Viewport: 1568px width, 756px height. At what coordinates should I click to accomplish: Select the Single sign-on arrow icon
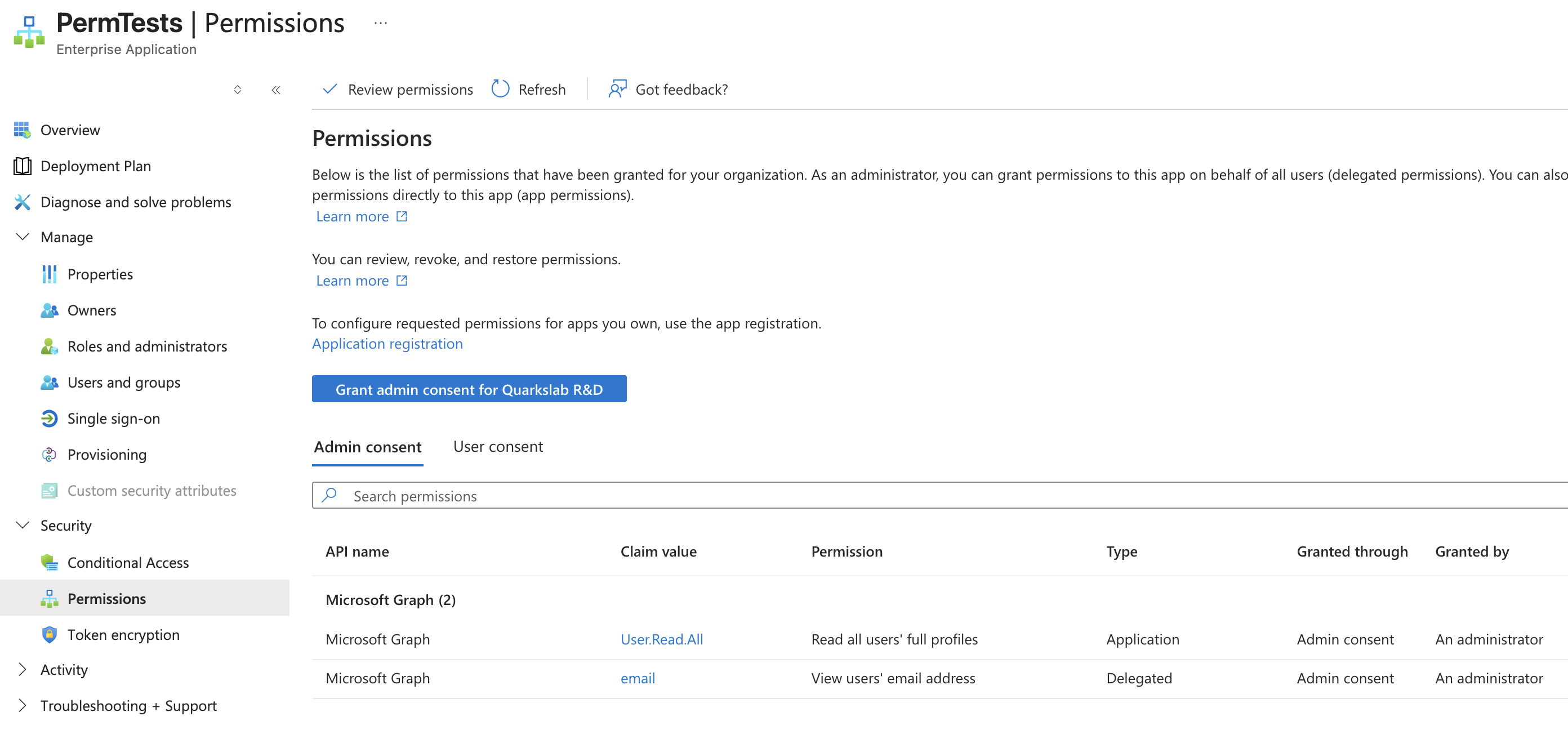50,418
